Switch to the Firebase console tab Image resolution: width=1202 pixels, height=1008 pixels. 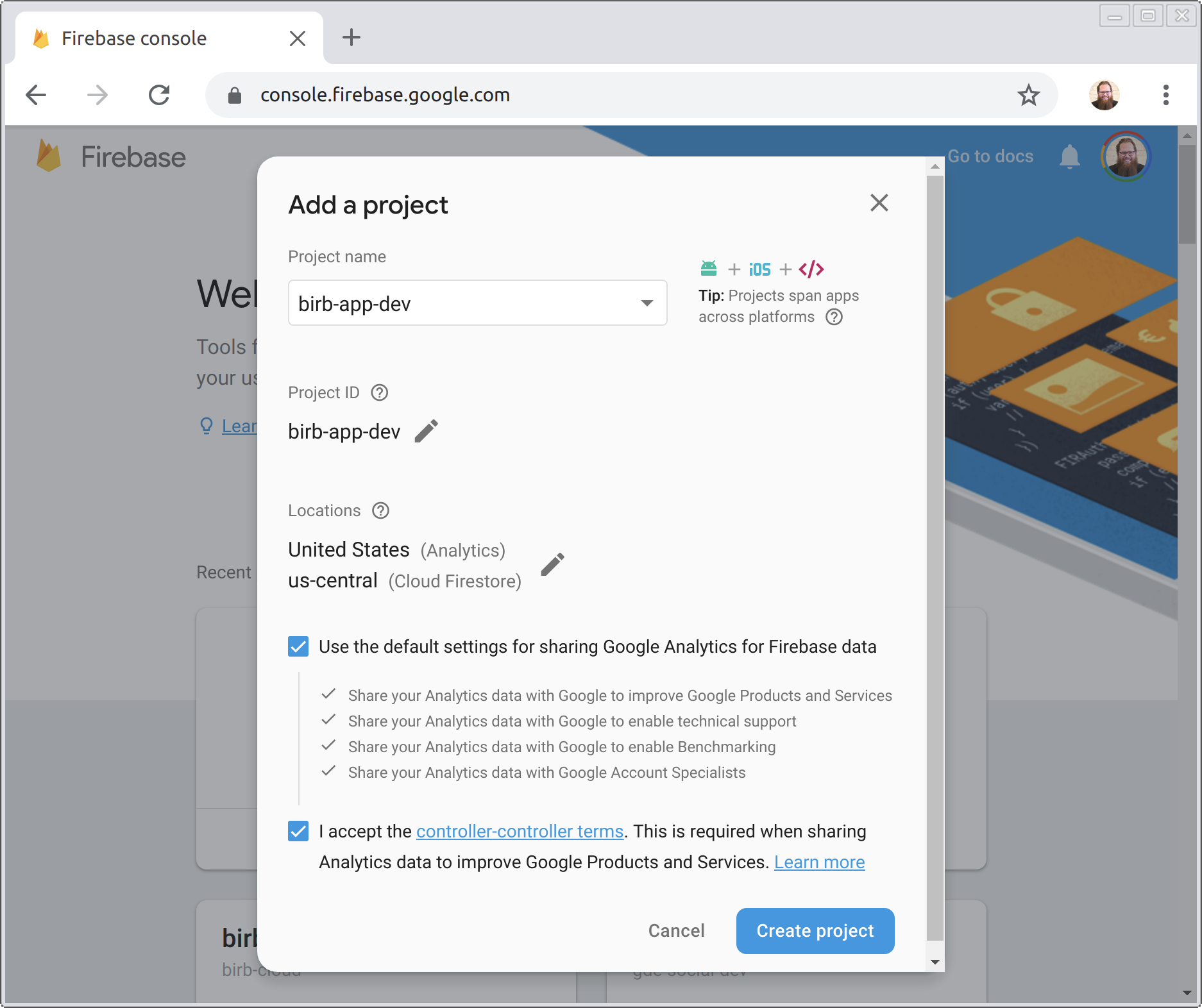[133, 38]
